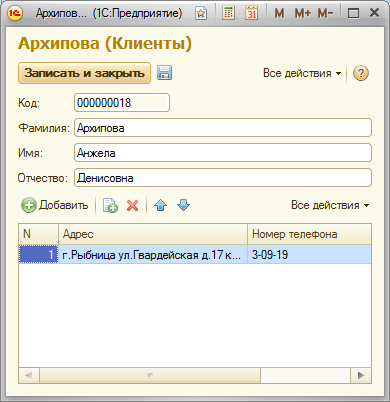The height and width of the screenshot is (402, 390).
Task: Click the Имя field containing Анжела
Action: coord(223,153)
